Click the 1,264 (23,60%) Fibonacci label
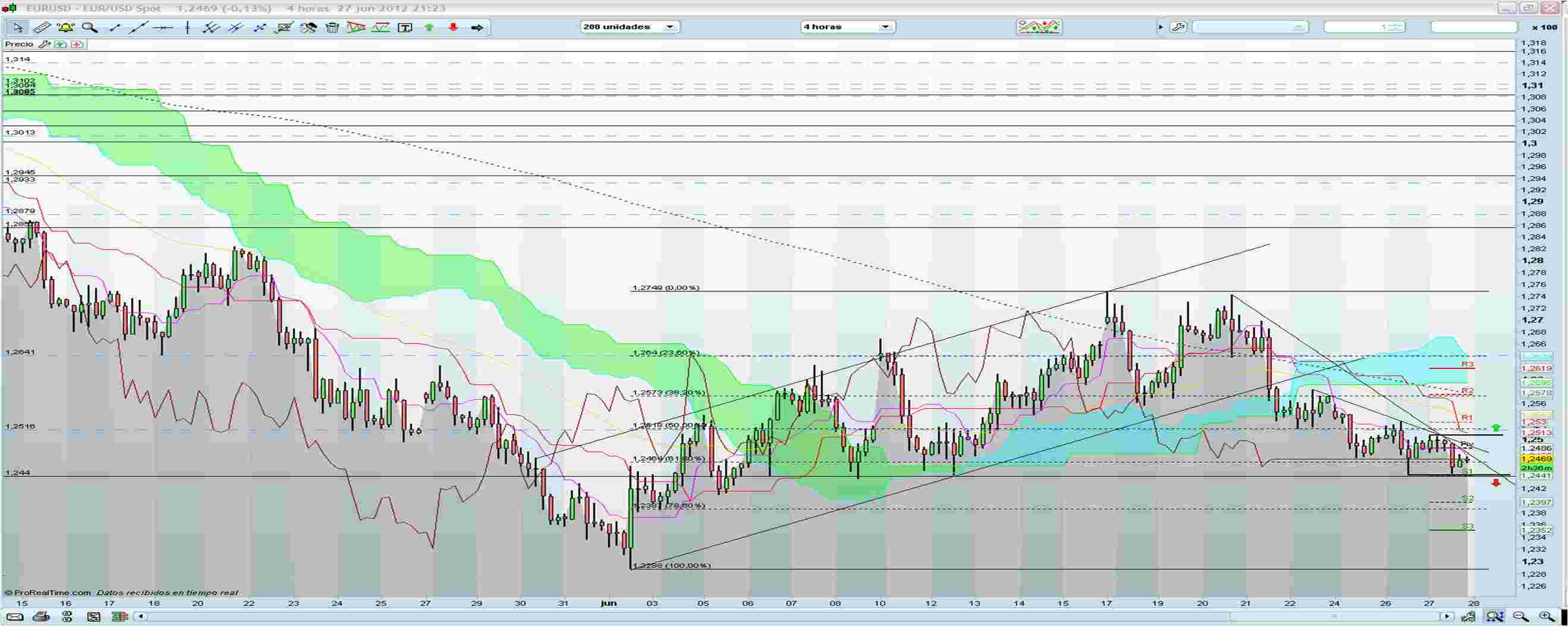 665,353
